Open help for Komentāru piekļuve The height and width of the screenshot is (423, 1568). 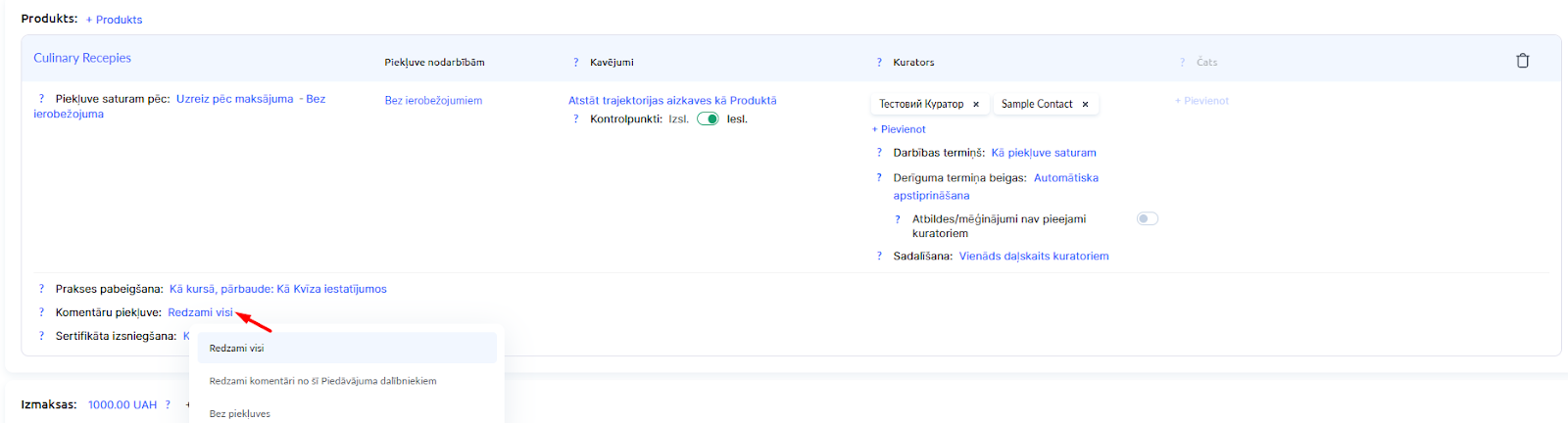pyautogui.click(x=41, y=312)
